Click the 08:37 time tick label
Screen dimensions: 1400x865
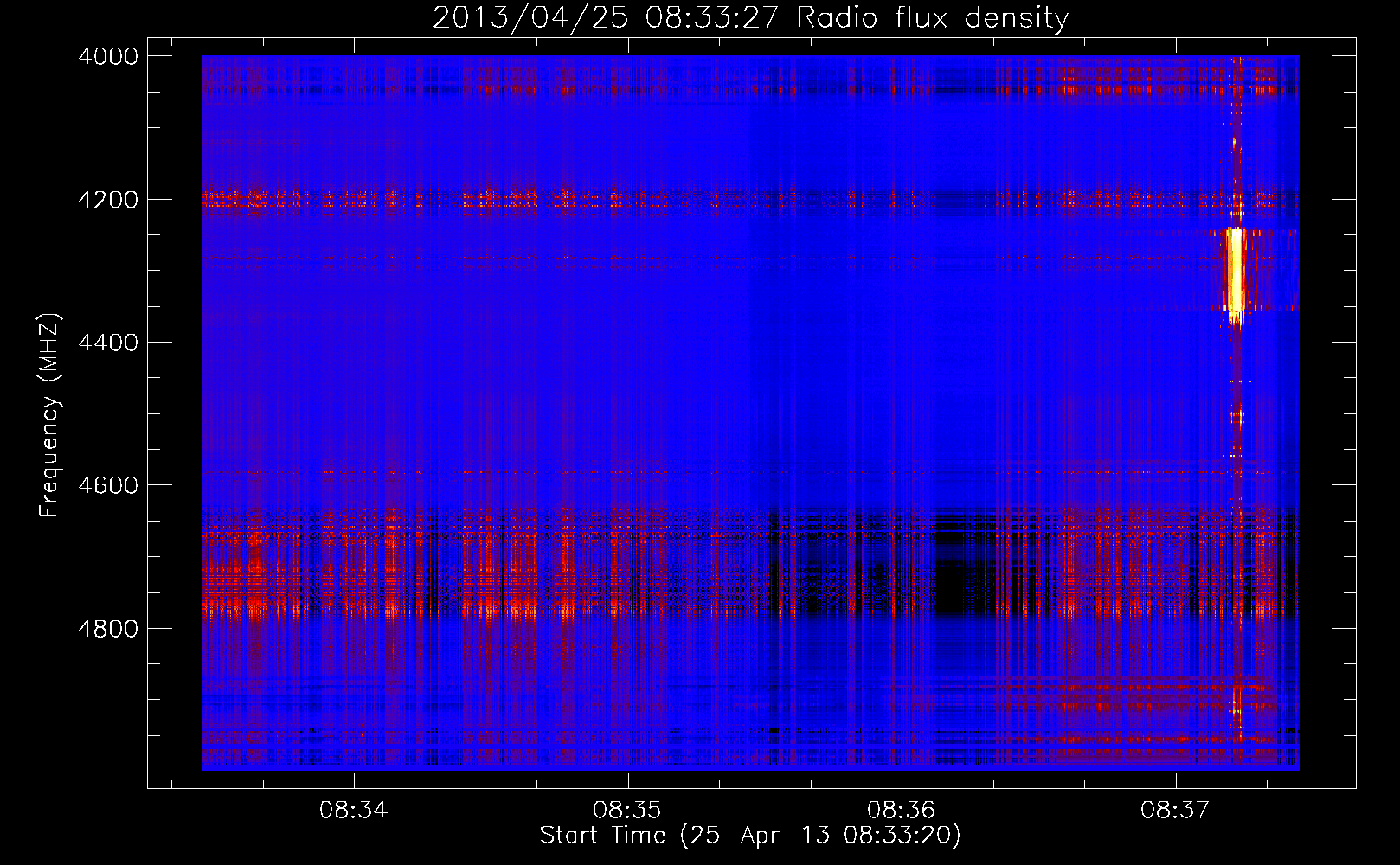click(x=1175, y=811)
